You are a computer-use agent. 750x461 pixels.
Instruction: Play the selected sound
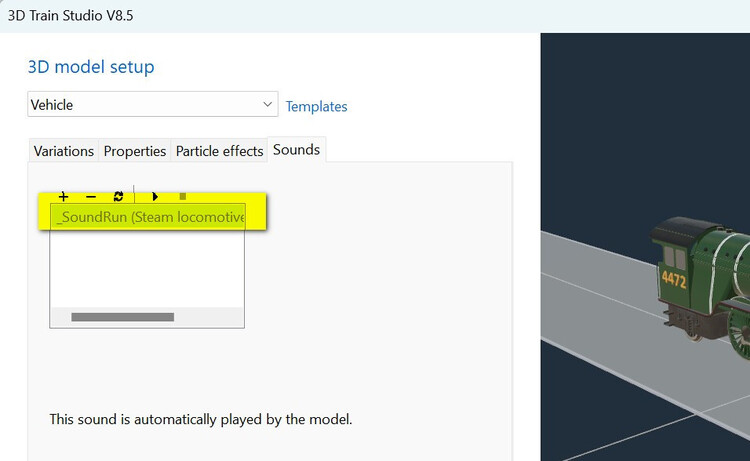(x=154, y=197)
